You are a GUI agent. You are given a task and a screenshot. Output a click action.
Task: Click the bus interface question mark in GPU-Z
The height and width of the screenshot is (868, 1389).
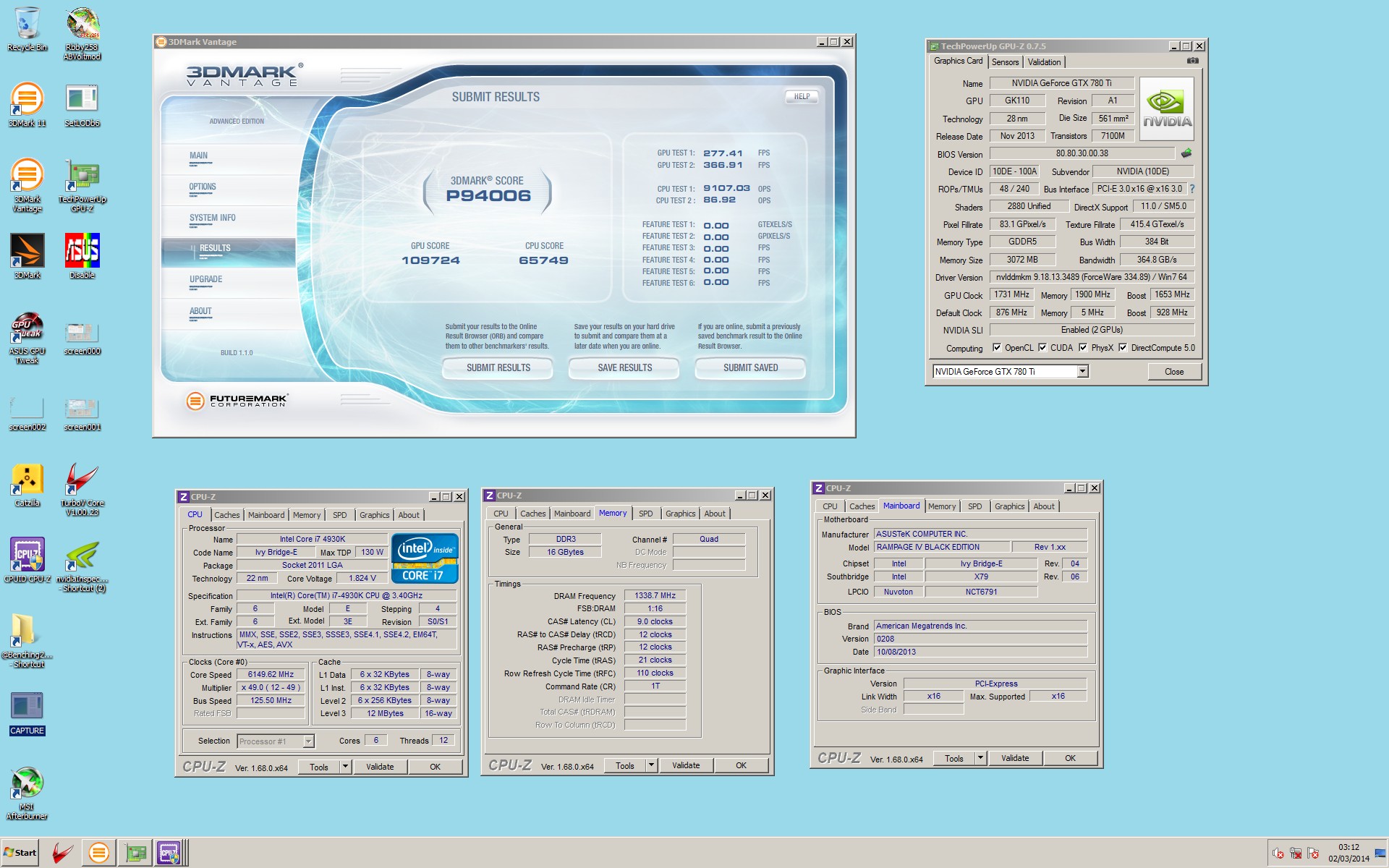(1192, 189)
